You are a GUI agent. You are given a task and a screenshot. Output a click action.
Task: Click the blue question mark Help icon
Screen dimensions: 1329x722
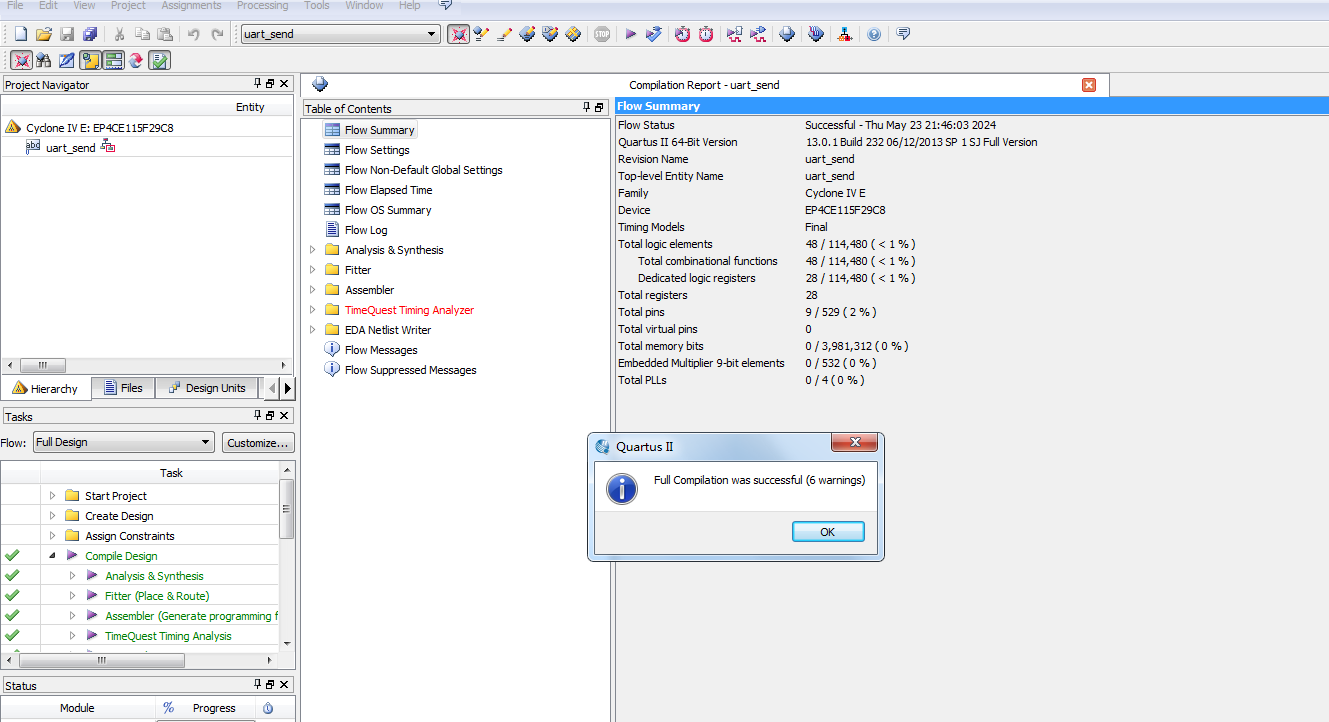[x=874, y=34]
